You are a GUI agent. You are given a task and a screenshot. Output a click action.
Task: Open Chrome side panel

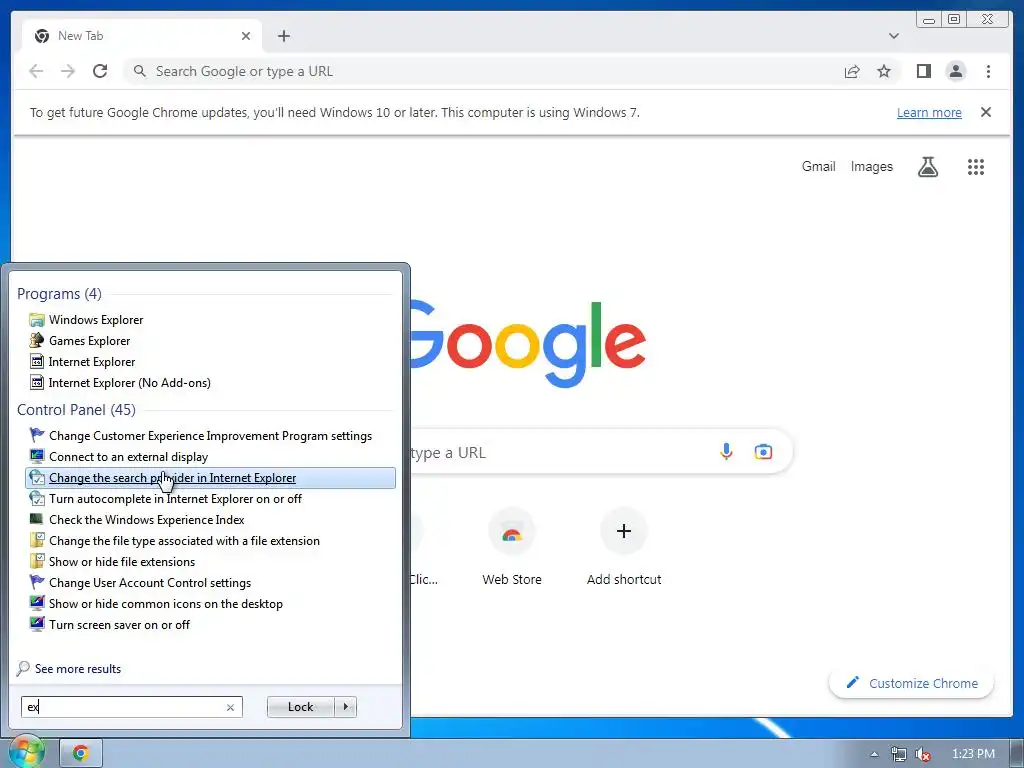[x=923, y=71]
